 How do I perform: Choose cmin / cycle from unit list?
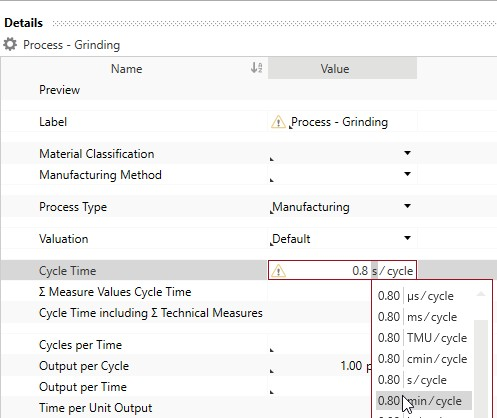click(x=424, y=359)
